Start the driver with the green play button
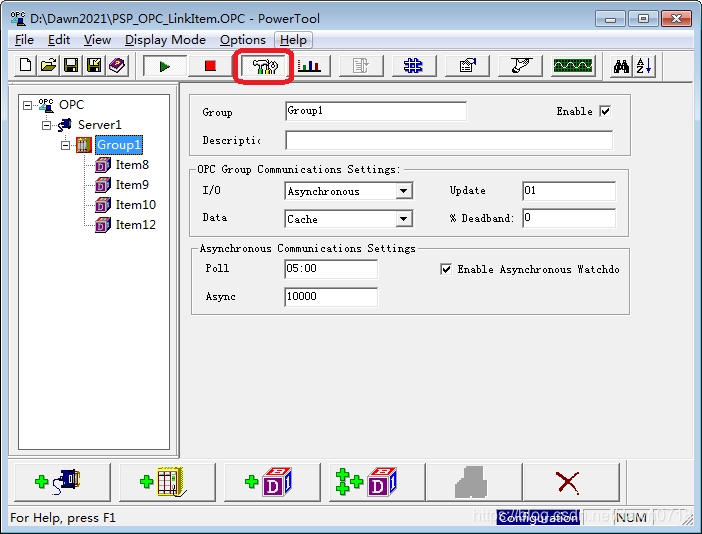The width and height of the screenshot is (702, 534). 165,66
